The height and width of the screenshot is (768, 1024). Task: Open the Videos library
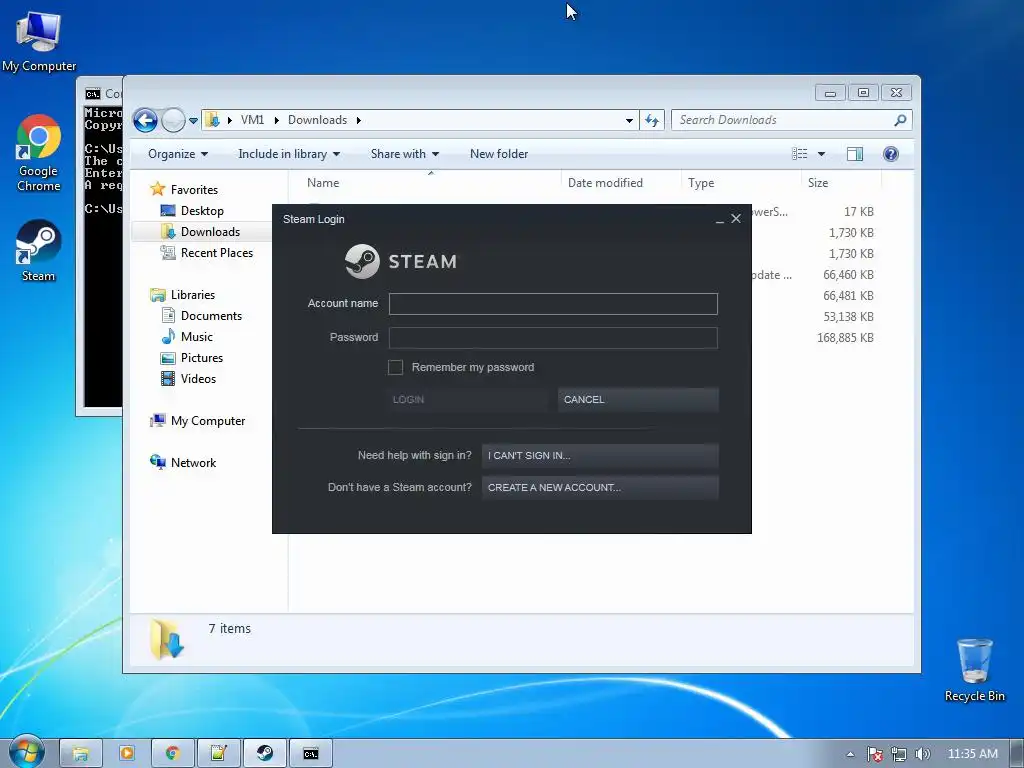click(198, 379)
